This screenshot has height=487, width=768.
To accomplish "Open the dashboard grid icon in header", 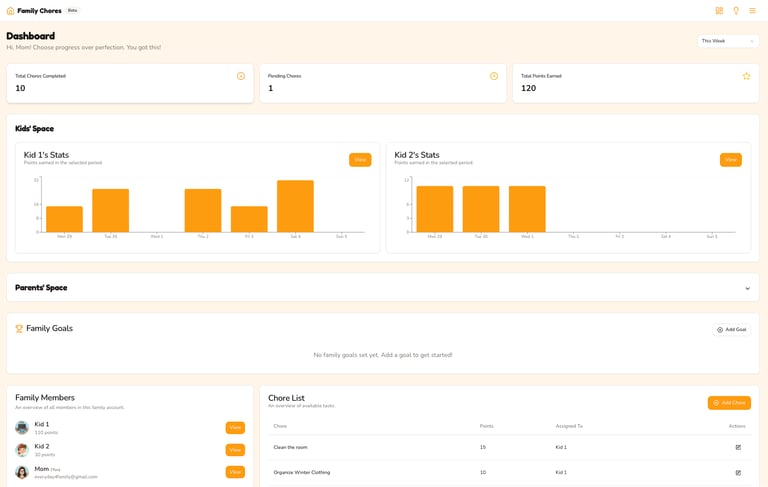I will point(719,11).
